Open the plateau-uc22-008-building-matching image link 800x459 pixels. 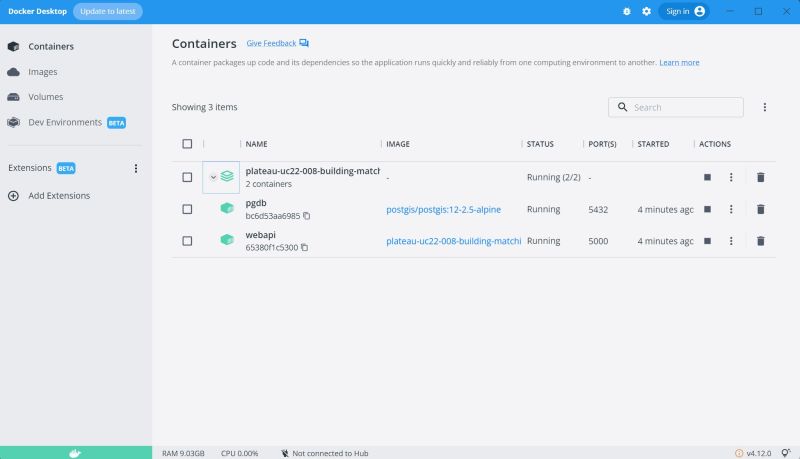coord(454,241)
